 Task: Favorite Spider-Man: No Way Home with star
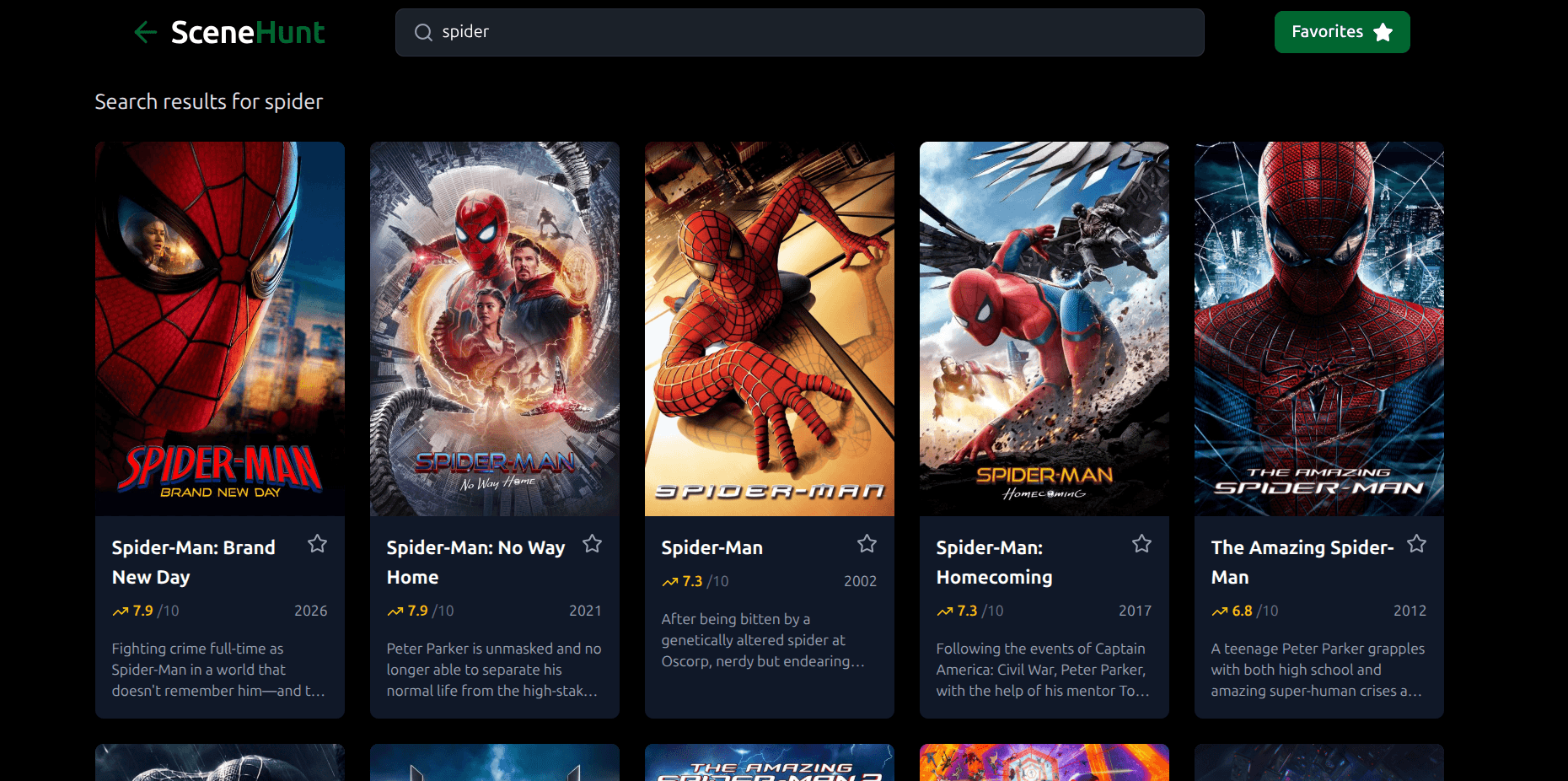coord(592,544)
